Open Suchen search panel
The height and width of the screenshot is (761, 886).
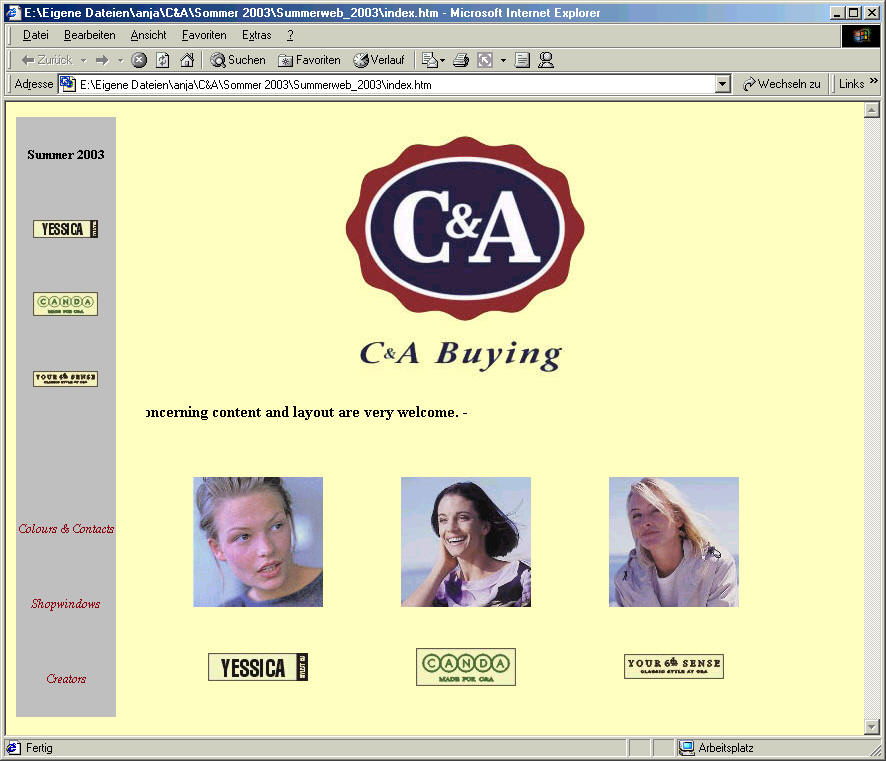238,60
